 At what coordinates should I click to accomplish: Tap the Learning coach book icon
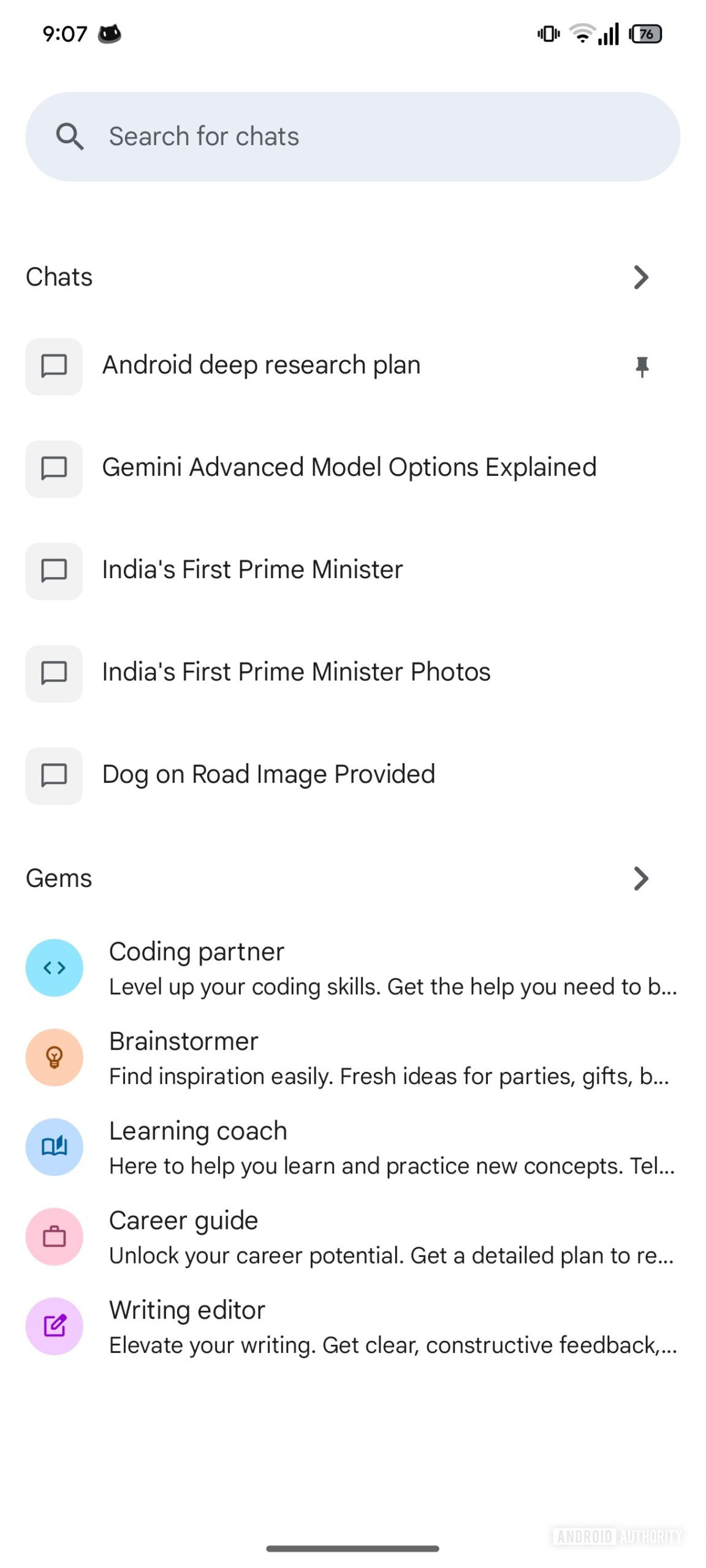tap(55, 1147)
